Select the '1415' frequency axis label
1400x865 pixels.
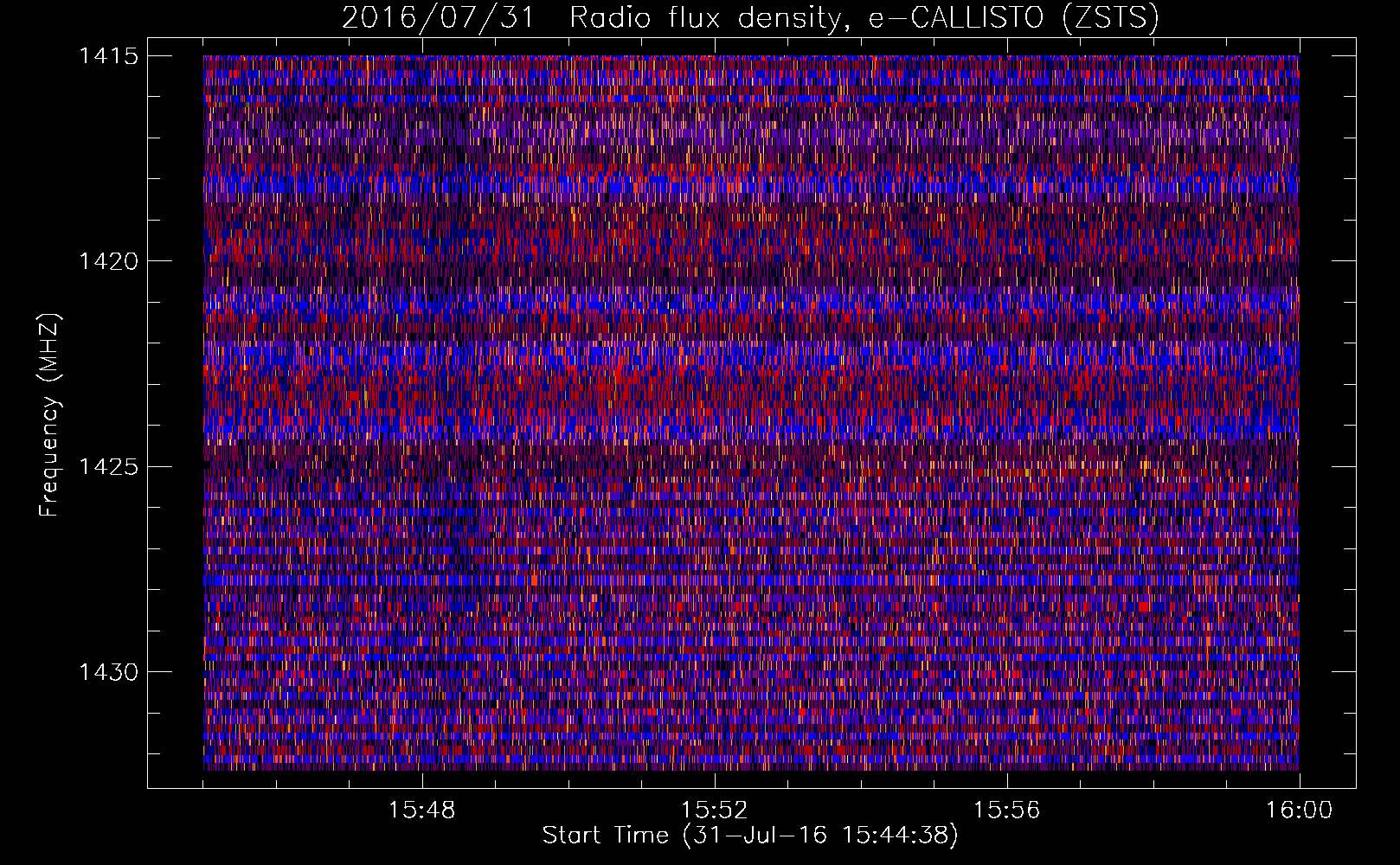click(108, 56)
